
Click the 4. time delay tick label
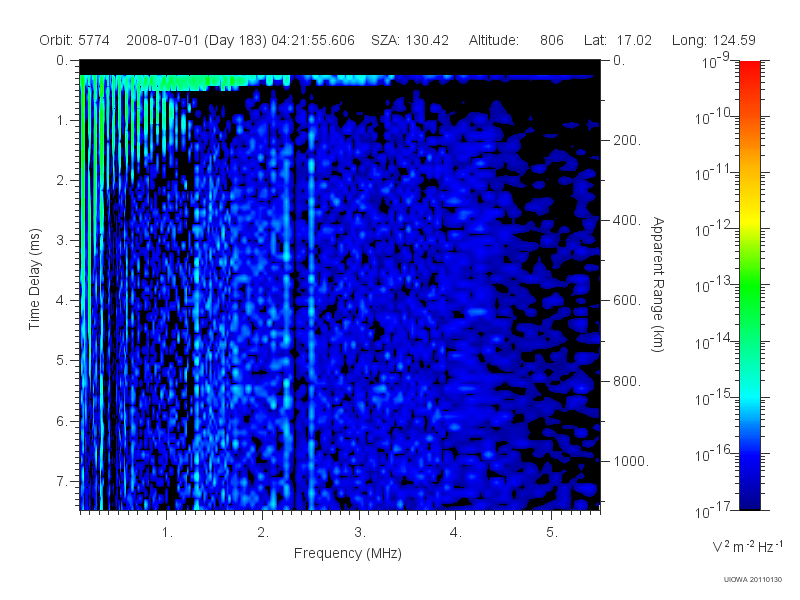coord(62,301)
